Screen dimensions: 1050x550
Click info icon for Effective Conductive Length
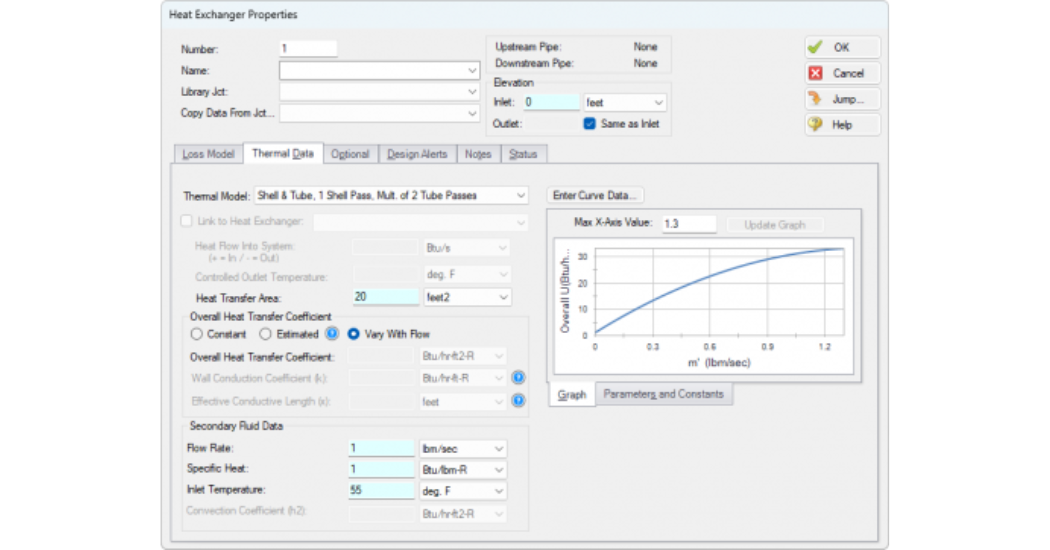519,401
